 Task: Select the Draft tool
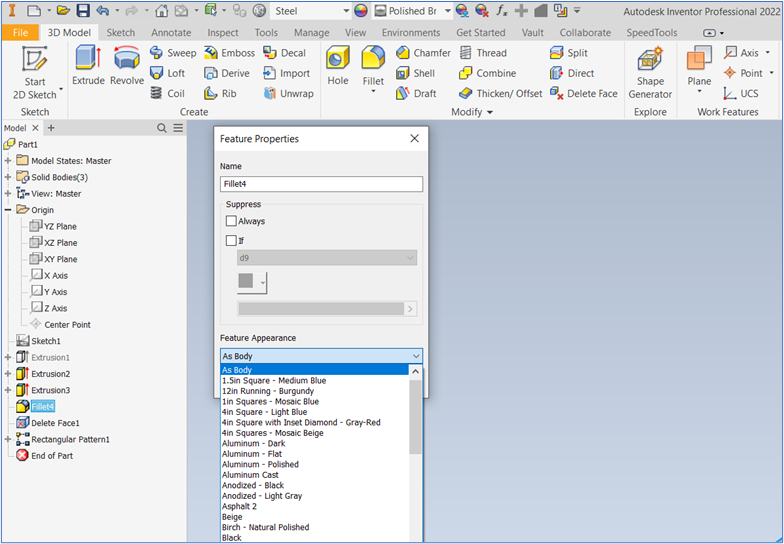[x=416, y=94]
